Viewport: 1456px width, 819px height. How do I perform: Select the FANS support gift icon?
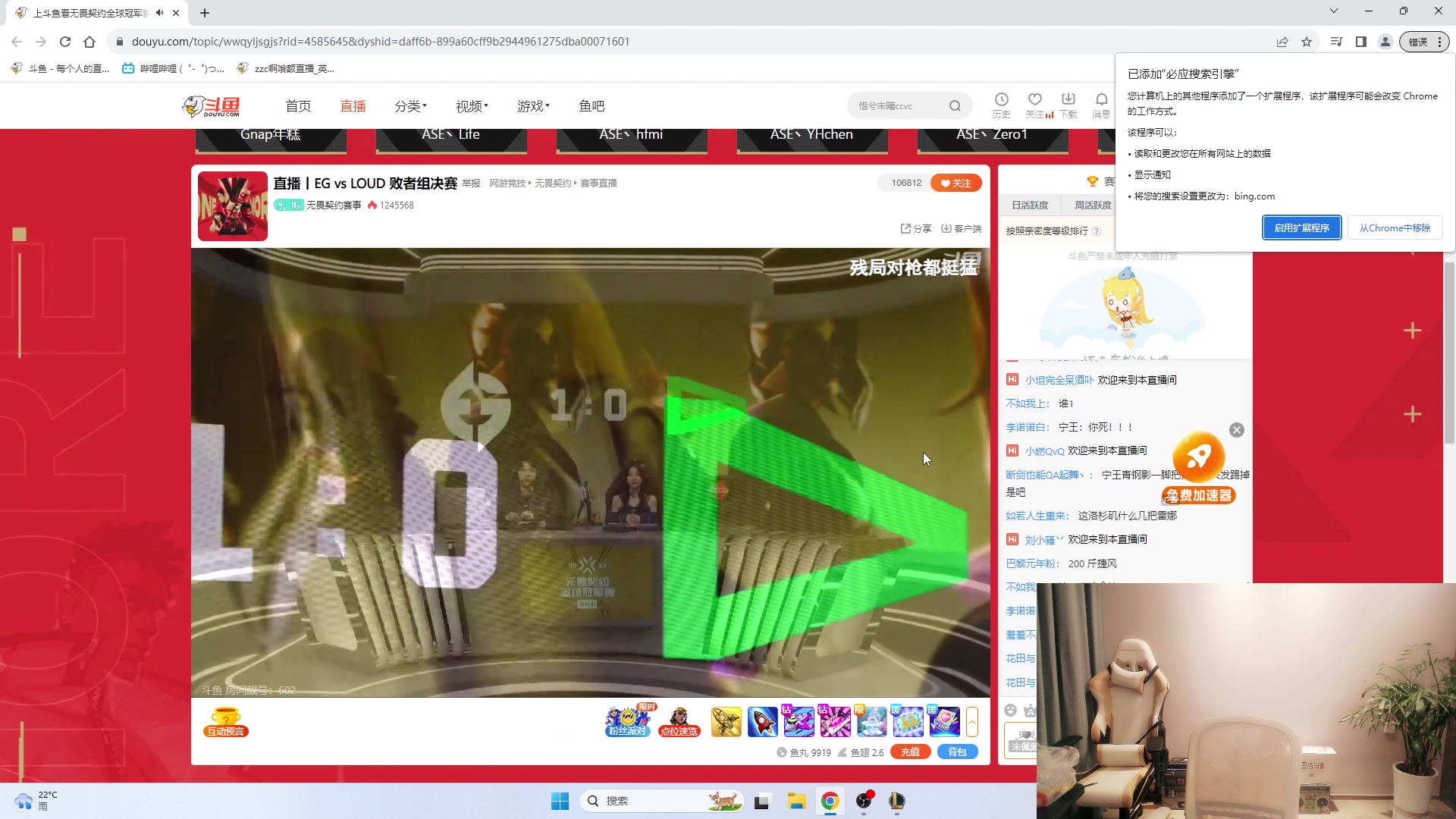[944, 721]
